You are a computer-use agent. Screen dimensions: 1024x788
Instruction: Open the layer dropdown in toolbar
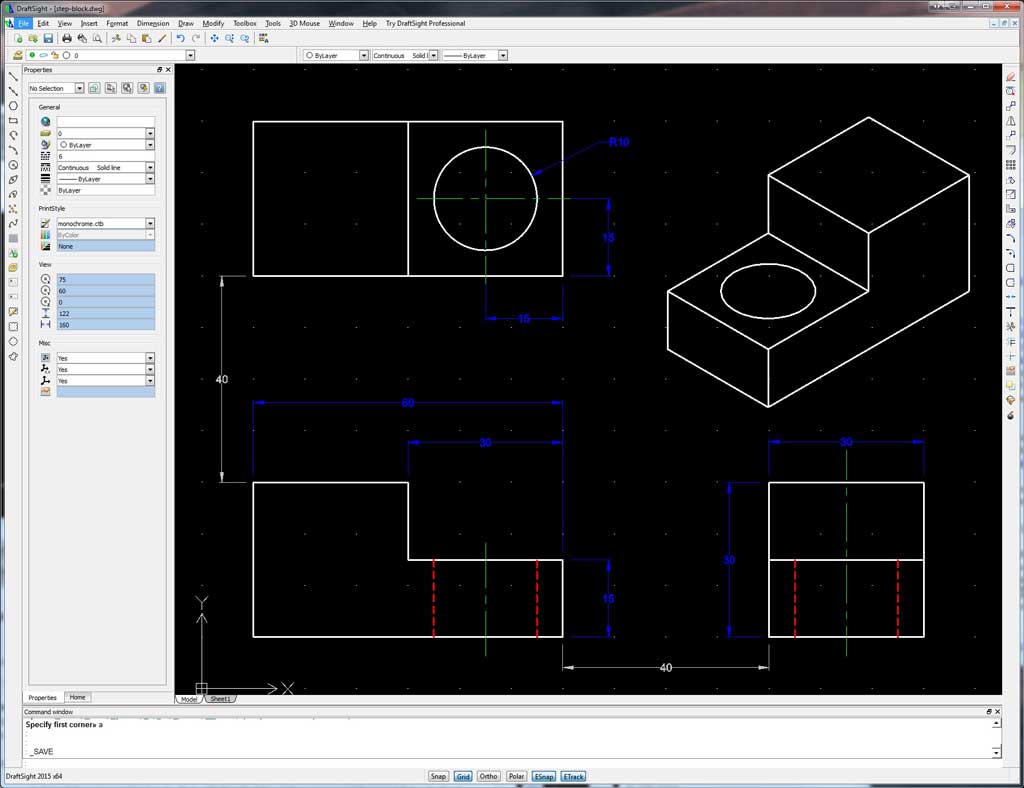[x=190, y=55]
